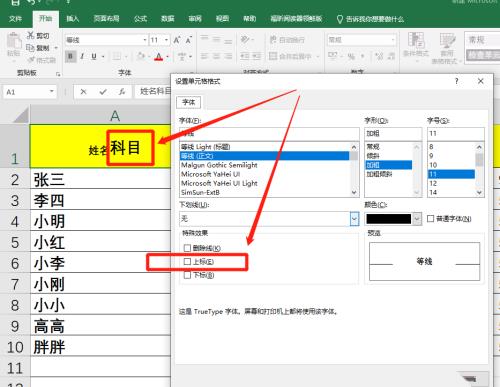
Task: Select the Format Painter brush
Action: coord(32,60)
